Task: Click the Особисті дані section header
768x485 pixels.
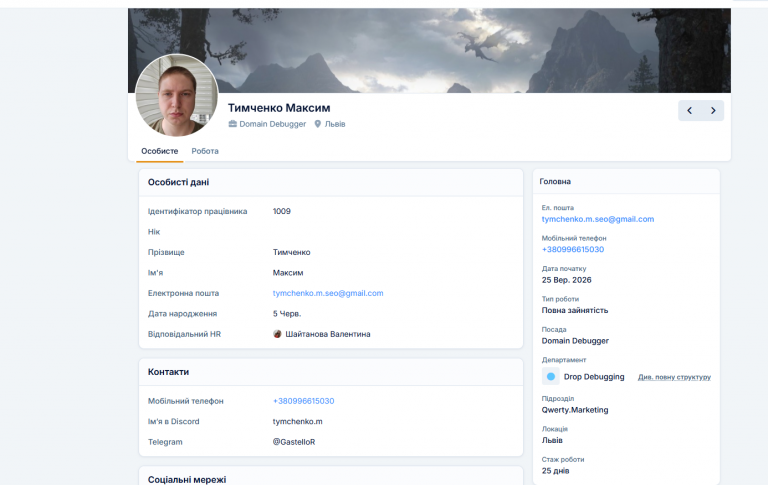Action: [178, 182]
